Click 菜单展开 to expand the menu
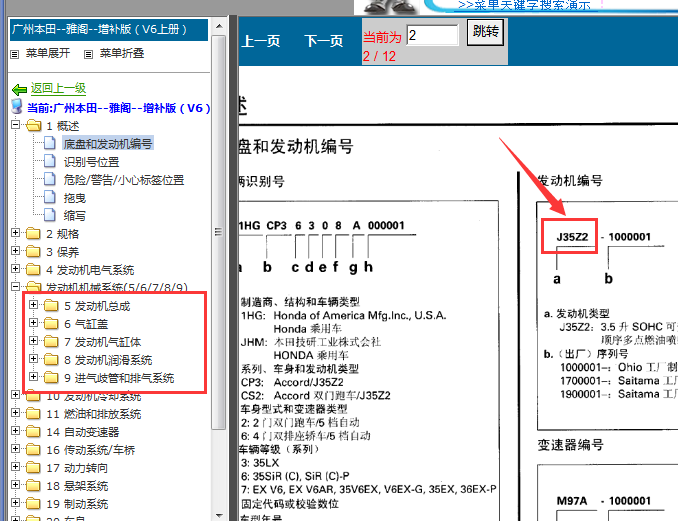The width and height of the screenshot is (678, 521). (x=48, y=53)
